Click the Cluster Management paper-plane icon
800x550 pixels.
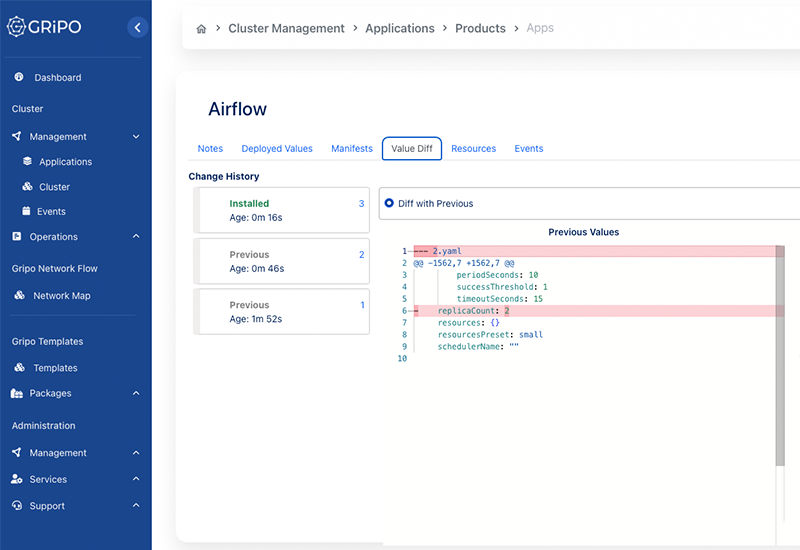(x=17, y=136)
